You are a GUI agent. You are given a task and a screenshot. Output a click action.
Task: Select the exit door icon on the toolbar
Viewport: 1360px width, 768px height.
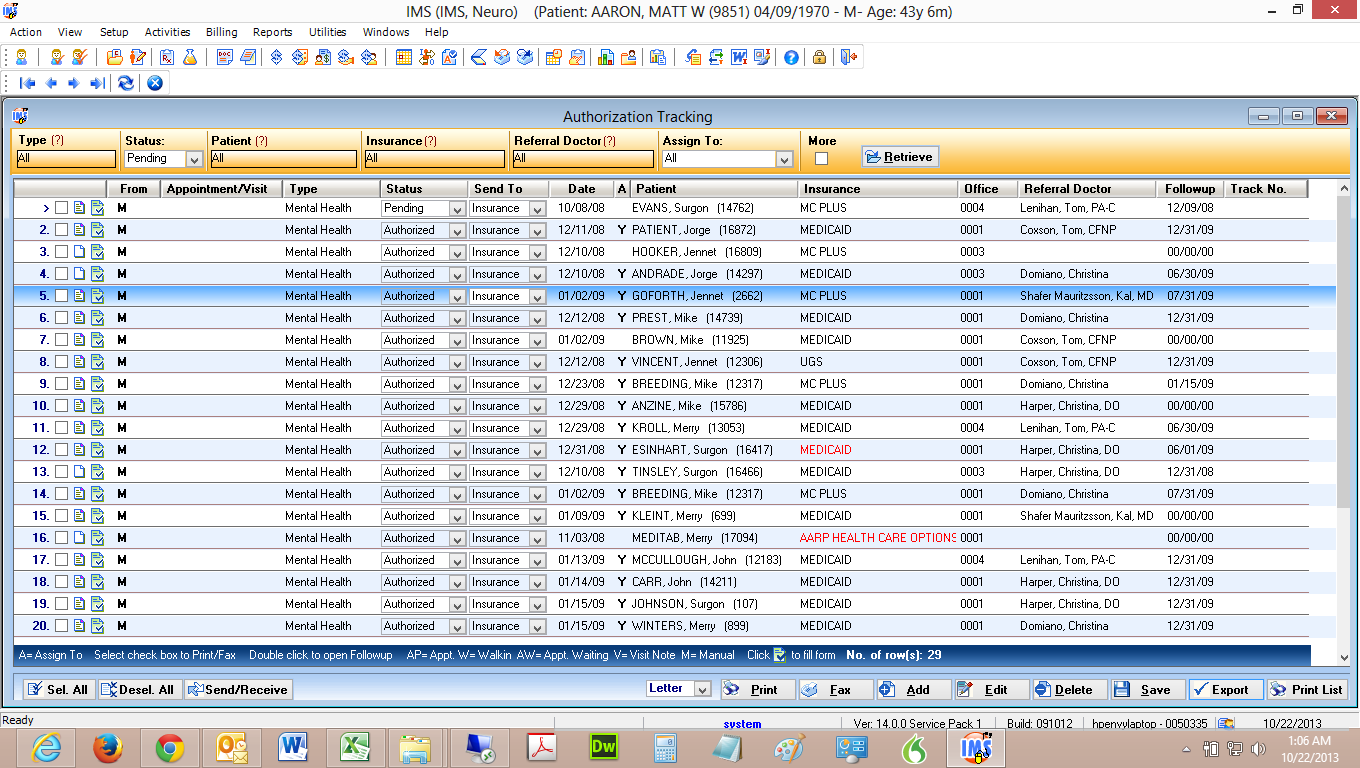pos(848,57)
